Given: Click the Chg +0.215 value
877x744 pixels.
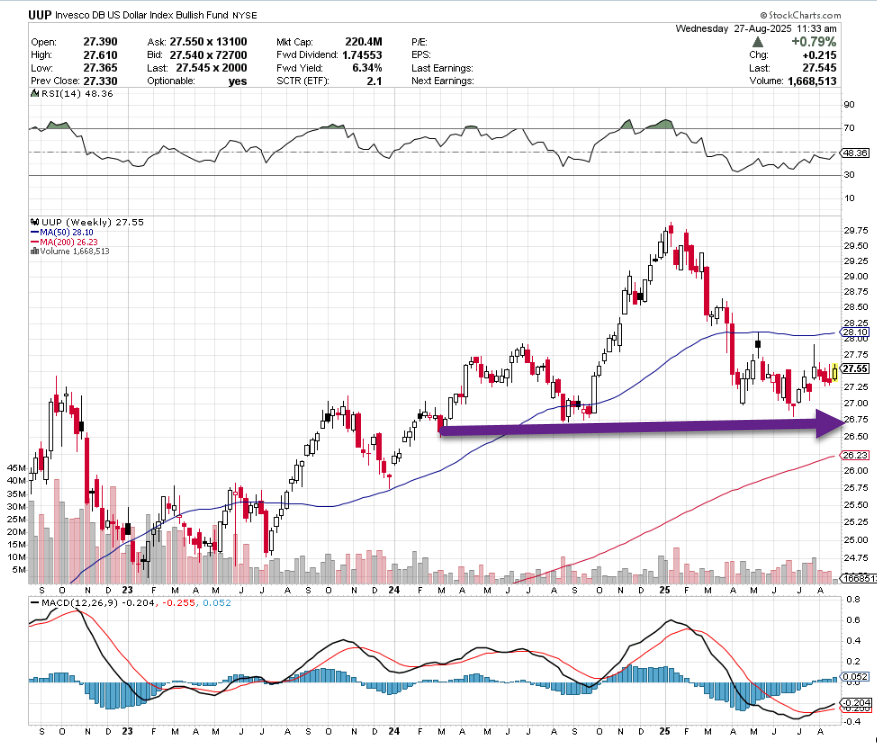Looking at the screenshot, I should click(819, 55).
